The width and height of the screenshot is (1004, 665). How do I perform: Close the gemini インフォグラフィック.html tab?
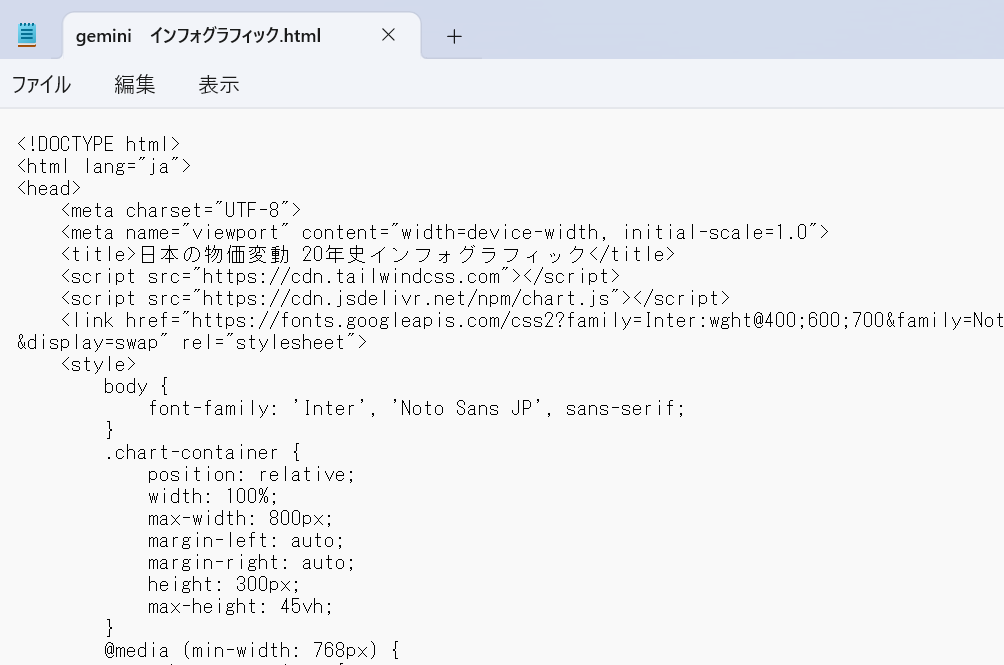[389, 35]
